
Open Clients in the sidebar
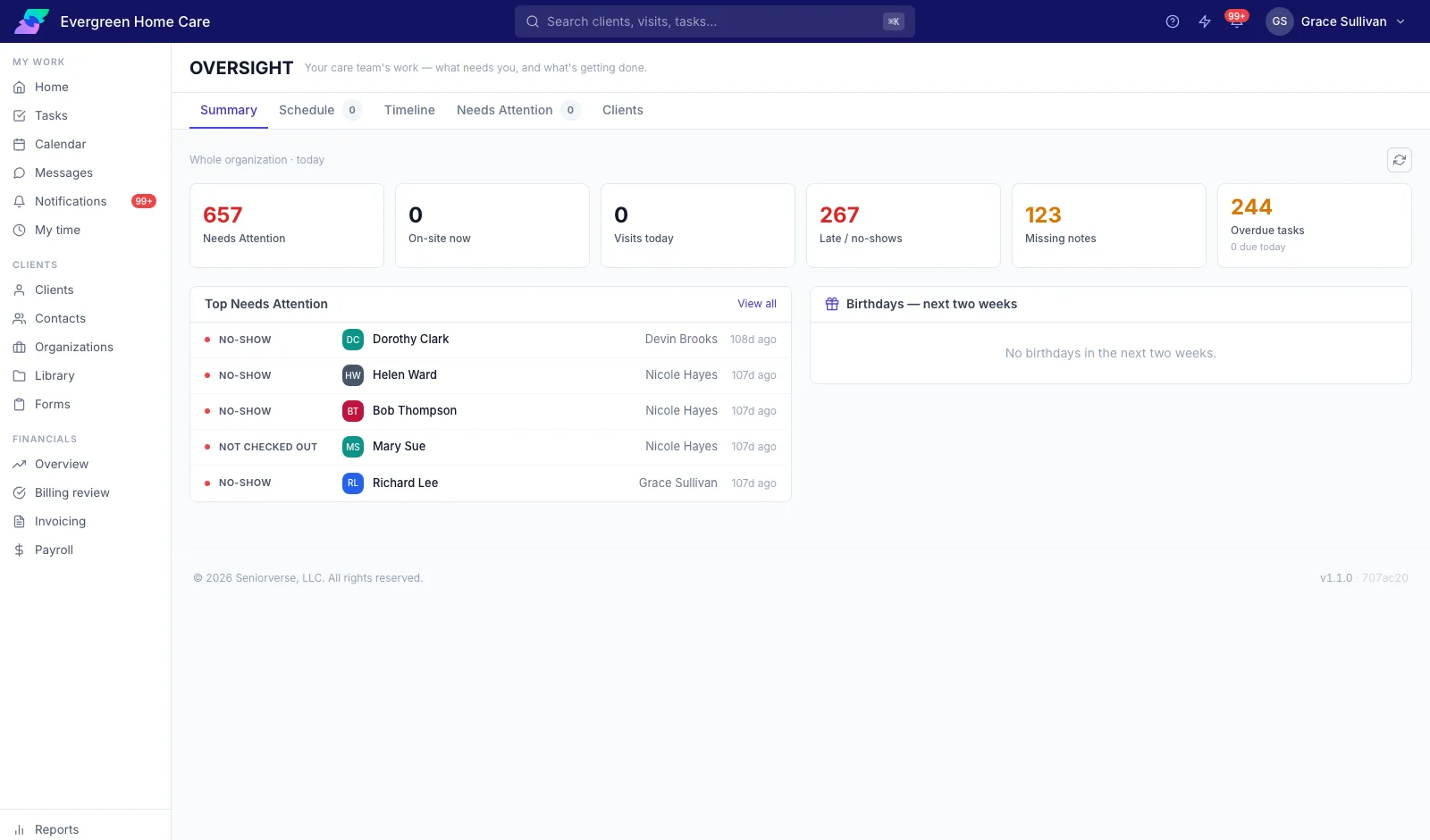(x=85, y=290)
